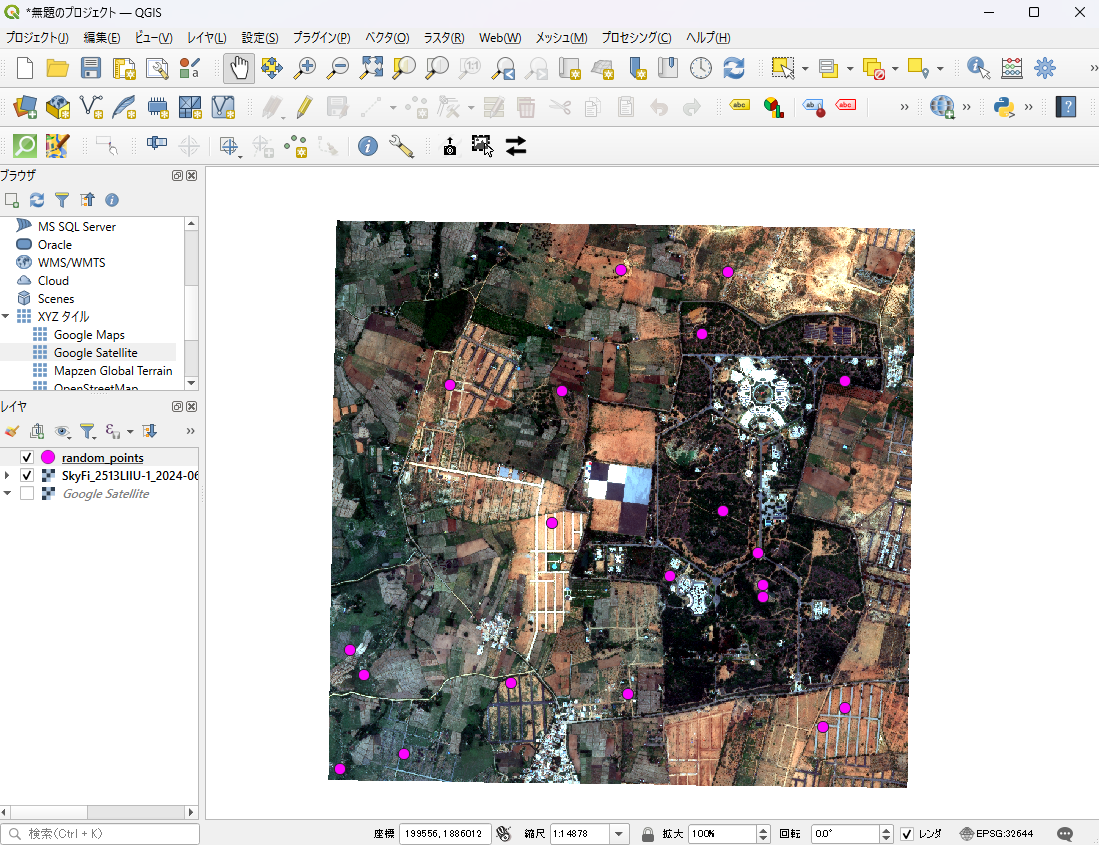Open the Raster menu
This screenshot has height=845, width=1099.
pyautogui.click(x=443, y=38)
